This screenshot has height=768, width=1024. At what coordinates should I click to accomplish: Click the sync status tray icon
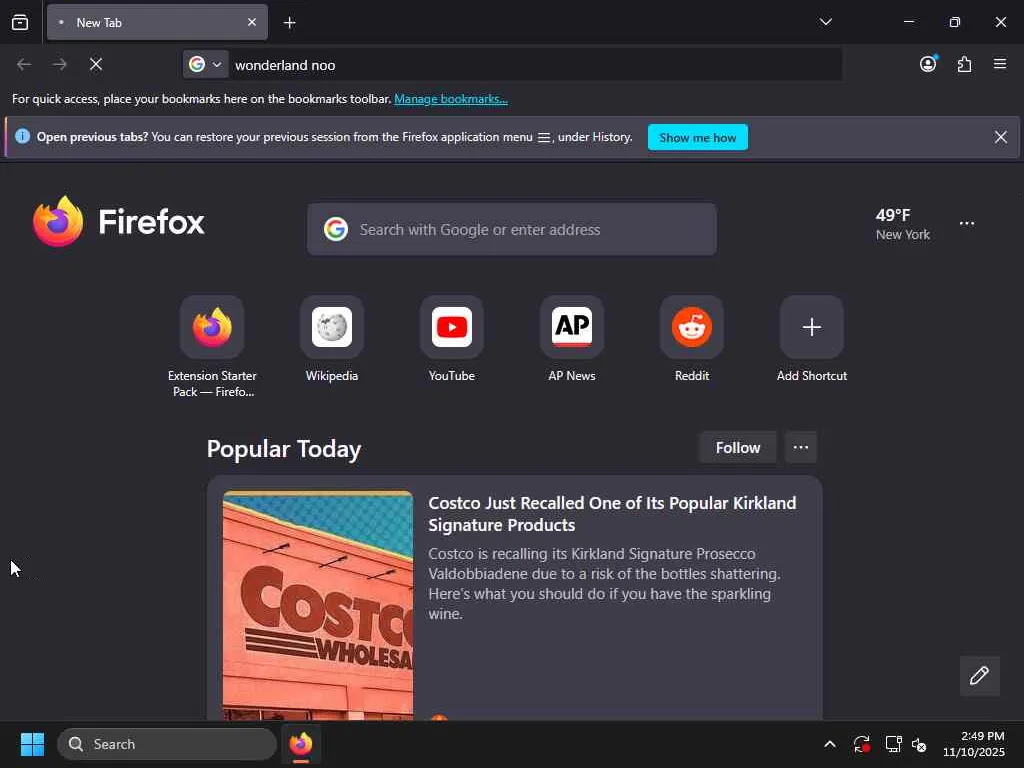pyautogui.click(x=861, y=744)
